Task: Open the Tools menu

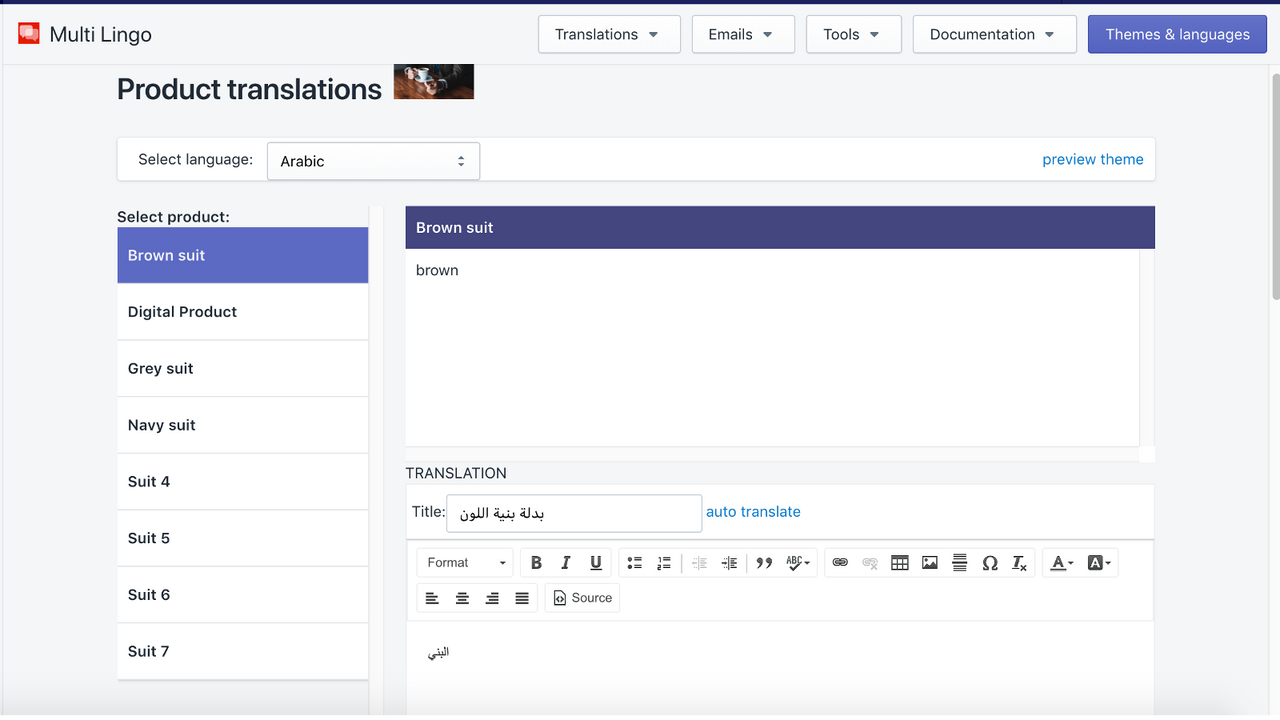Action: pos(854,34)
